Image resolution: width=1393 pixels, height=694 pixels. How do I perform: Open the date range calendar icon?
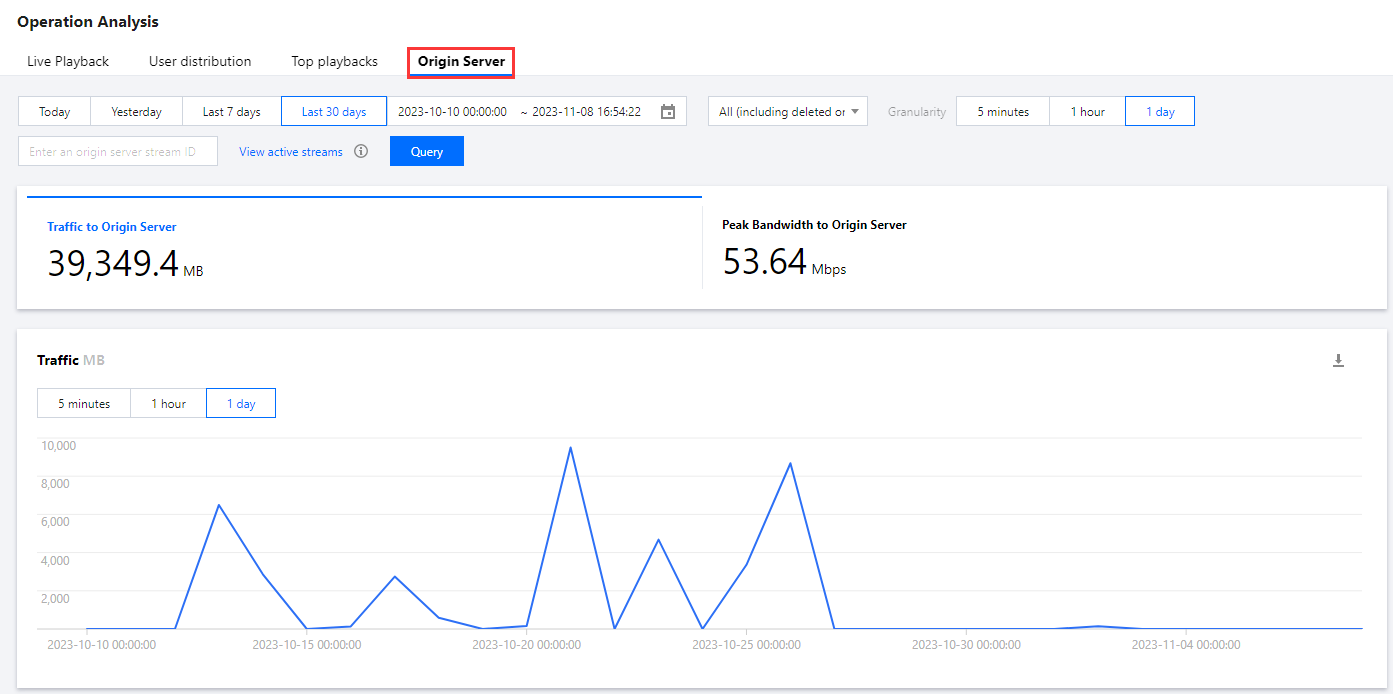[x=668, y=112]
